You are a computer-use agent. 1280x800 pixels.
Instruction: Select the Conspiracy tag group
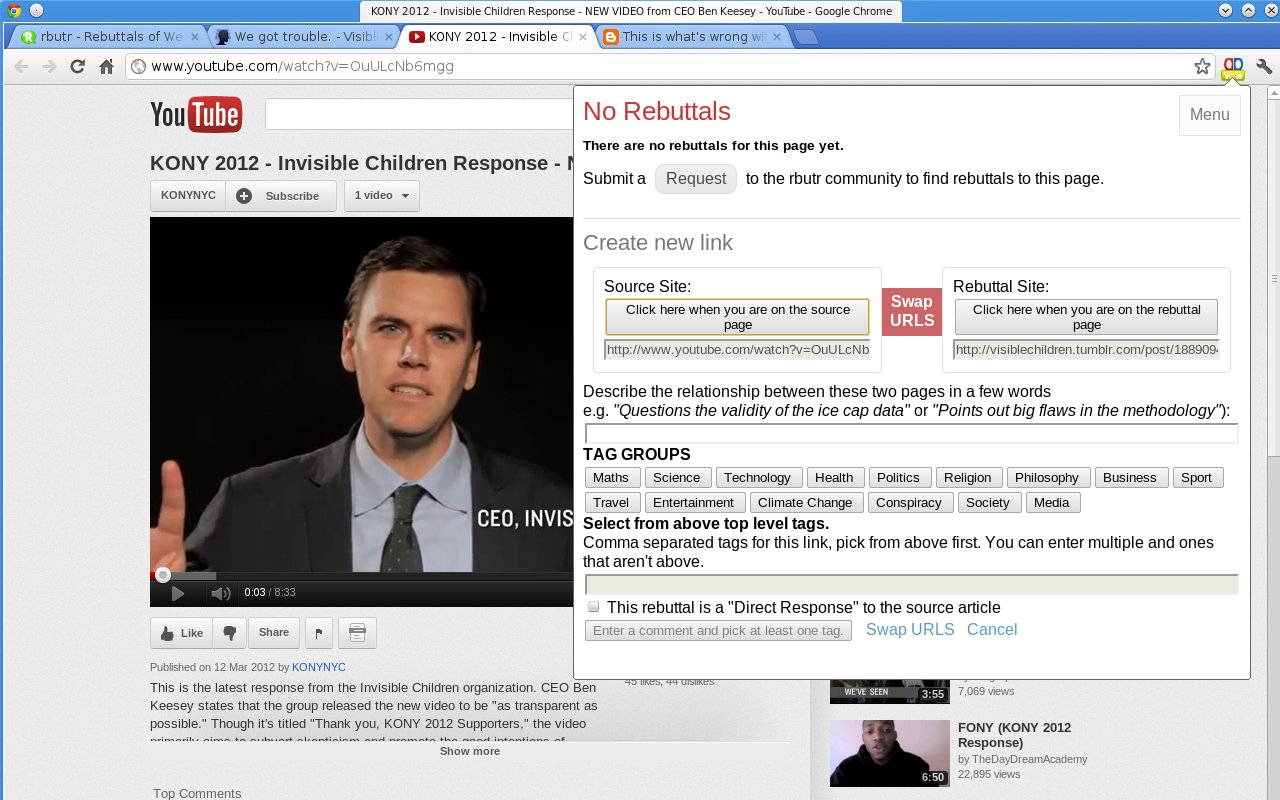click(x=909, y=503)
